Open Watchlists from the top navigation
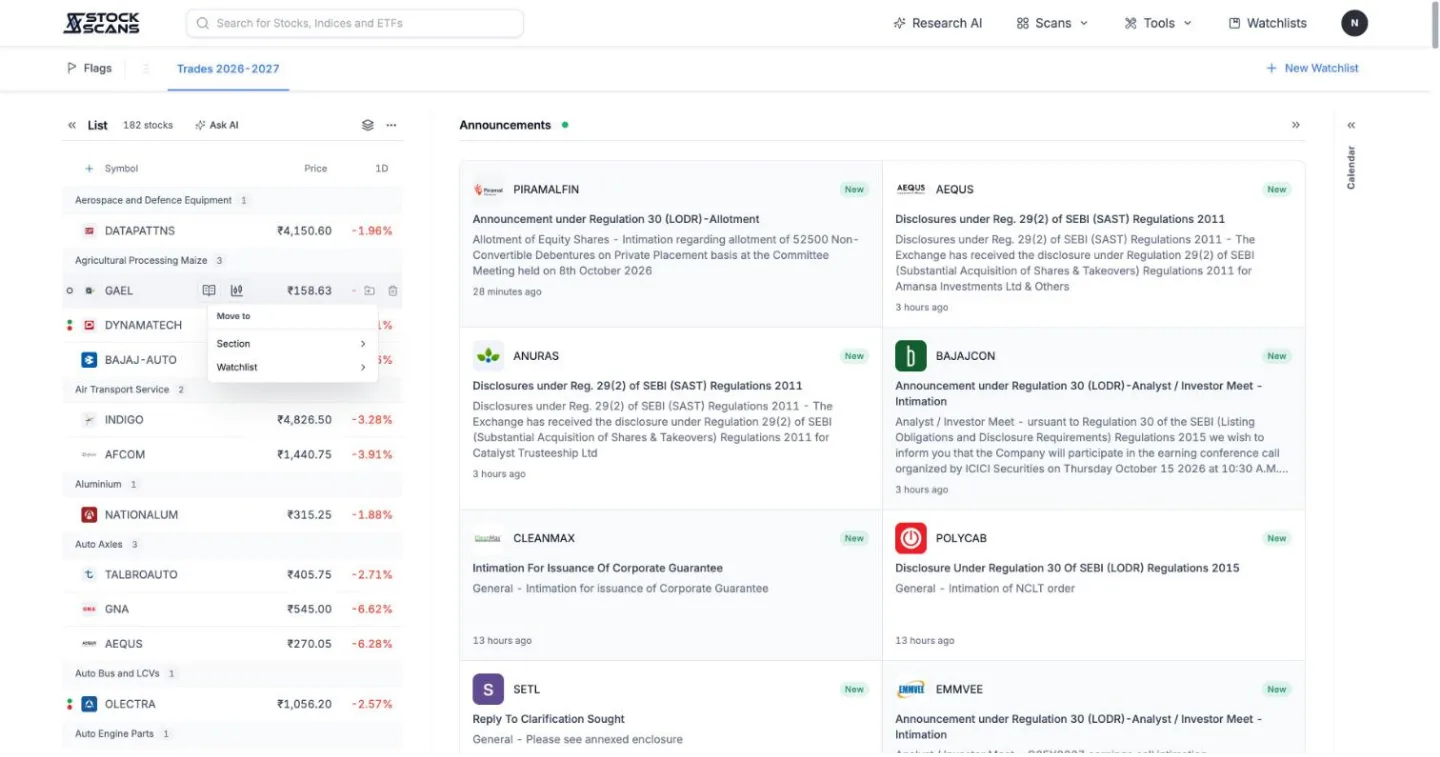The image size is (1440, 757). click(1267, 23)
